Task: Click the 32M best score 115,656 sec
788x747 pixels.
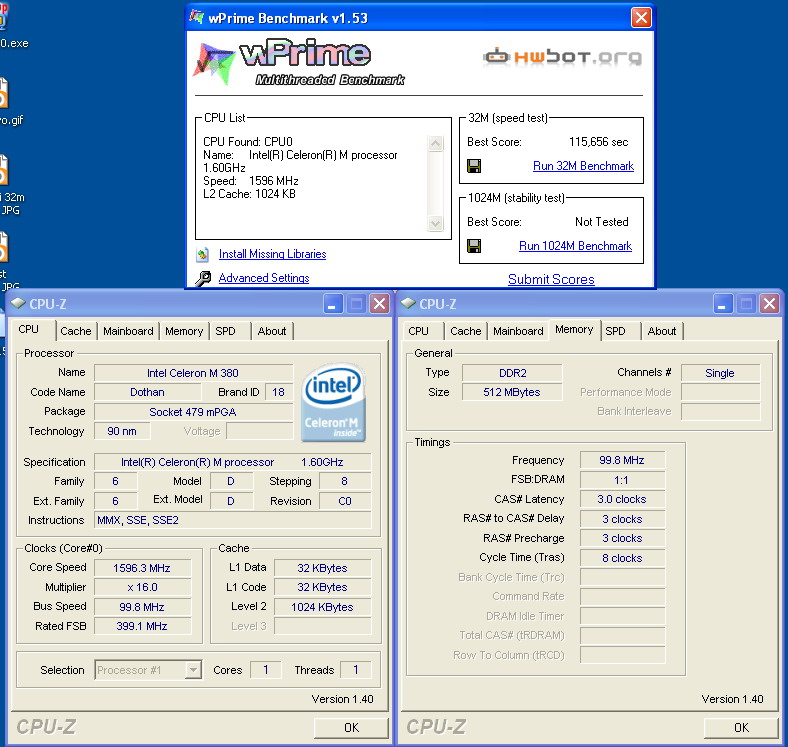Action: pos(599,142)
